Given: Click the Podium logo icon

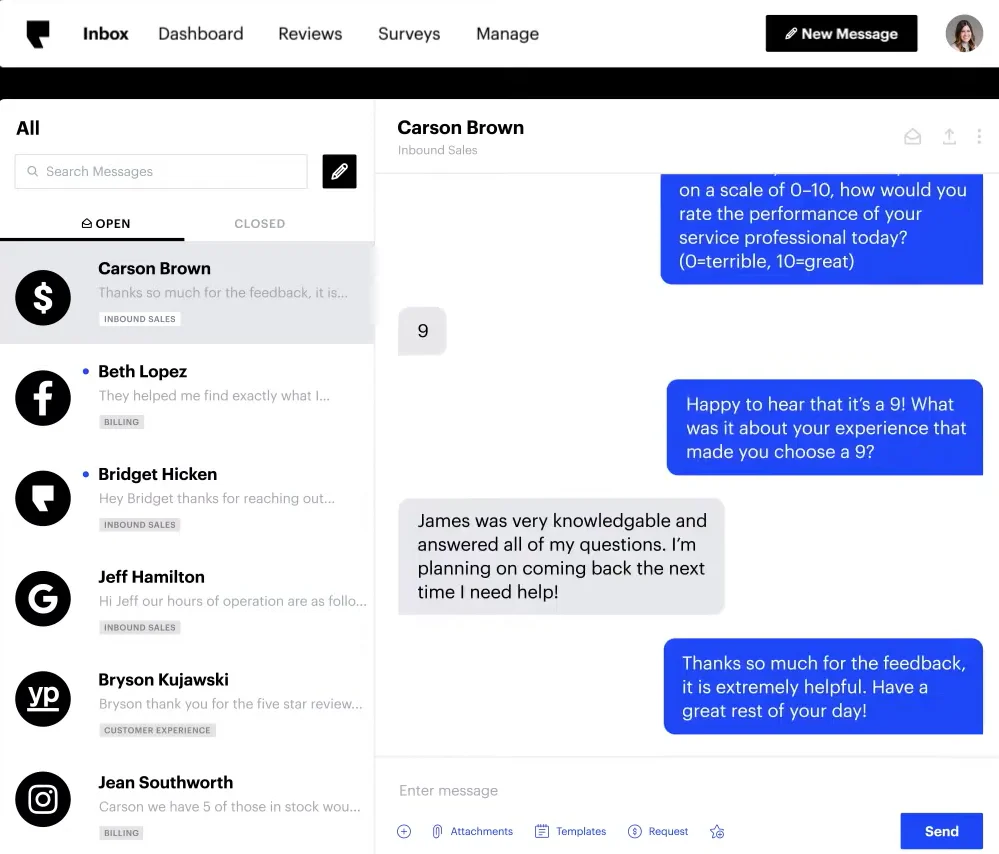Looking at the screenshot, I should (x=38, y=34).
